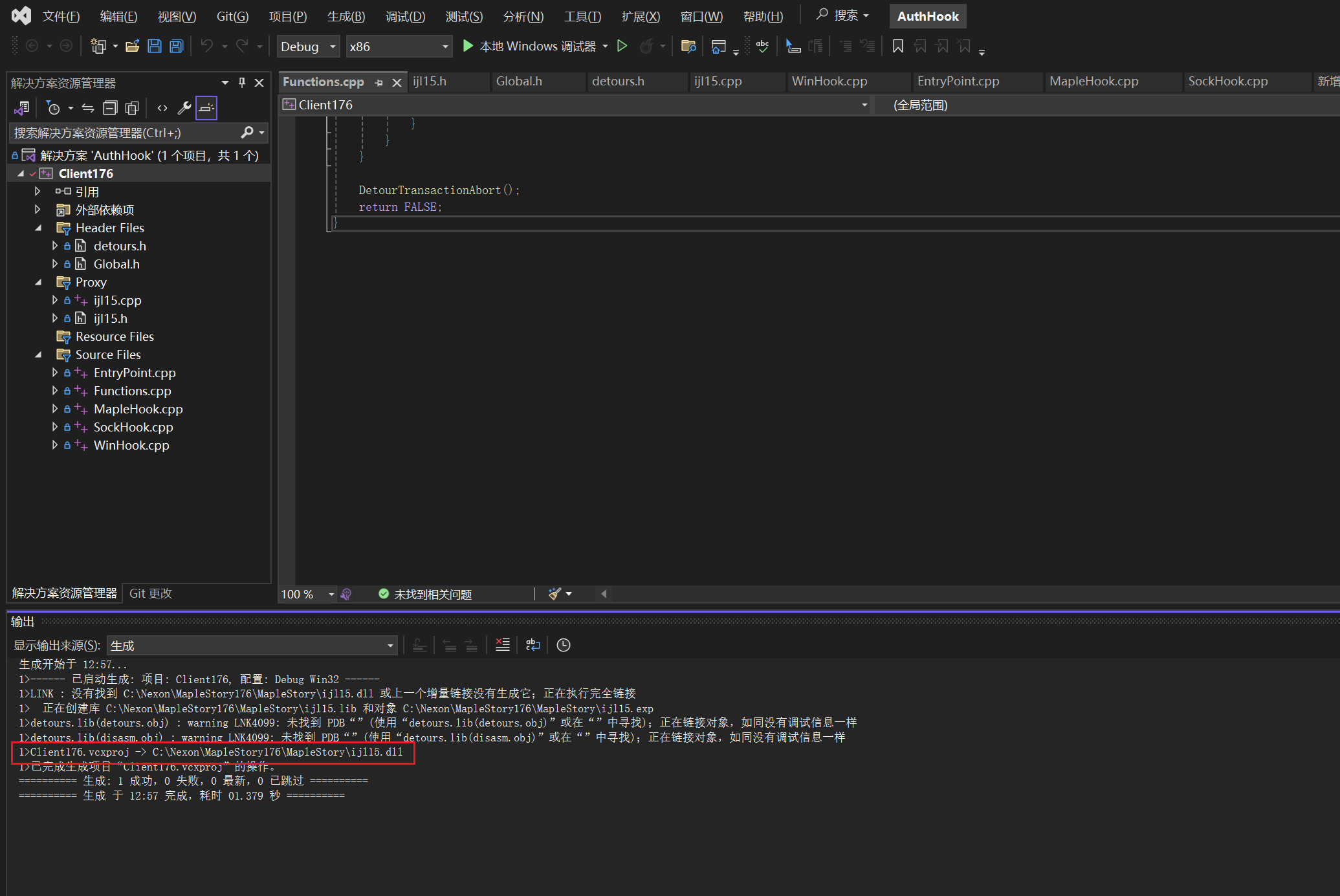Open the x86 platform dropdown
Viewport: 1340px width, 896px height.
(399, 47)
